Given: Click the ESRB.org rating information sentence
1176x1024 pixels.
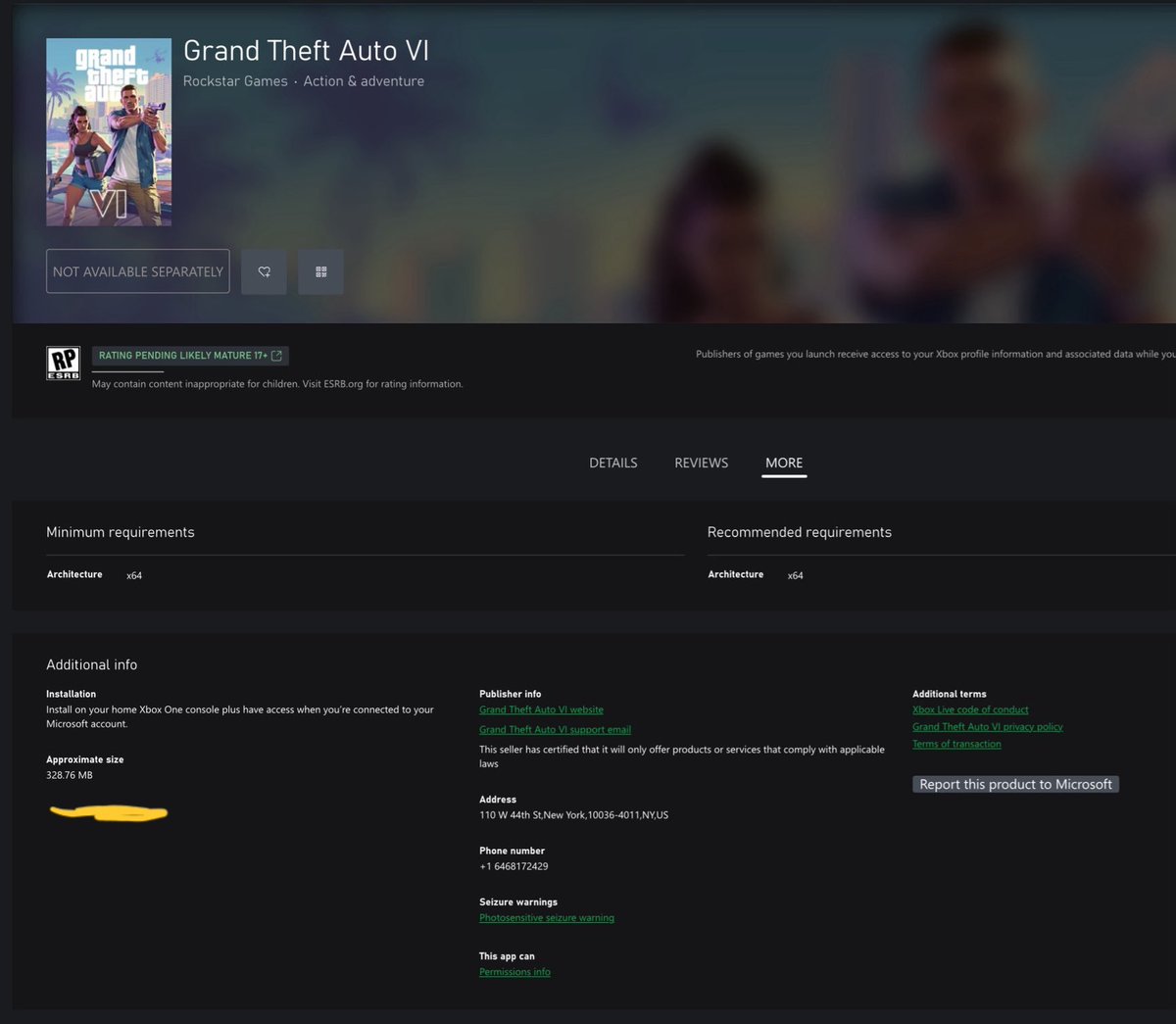Looking at the screenshot, I should click(277, 384).
